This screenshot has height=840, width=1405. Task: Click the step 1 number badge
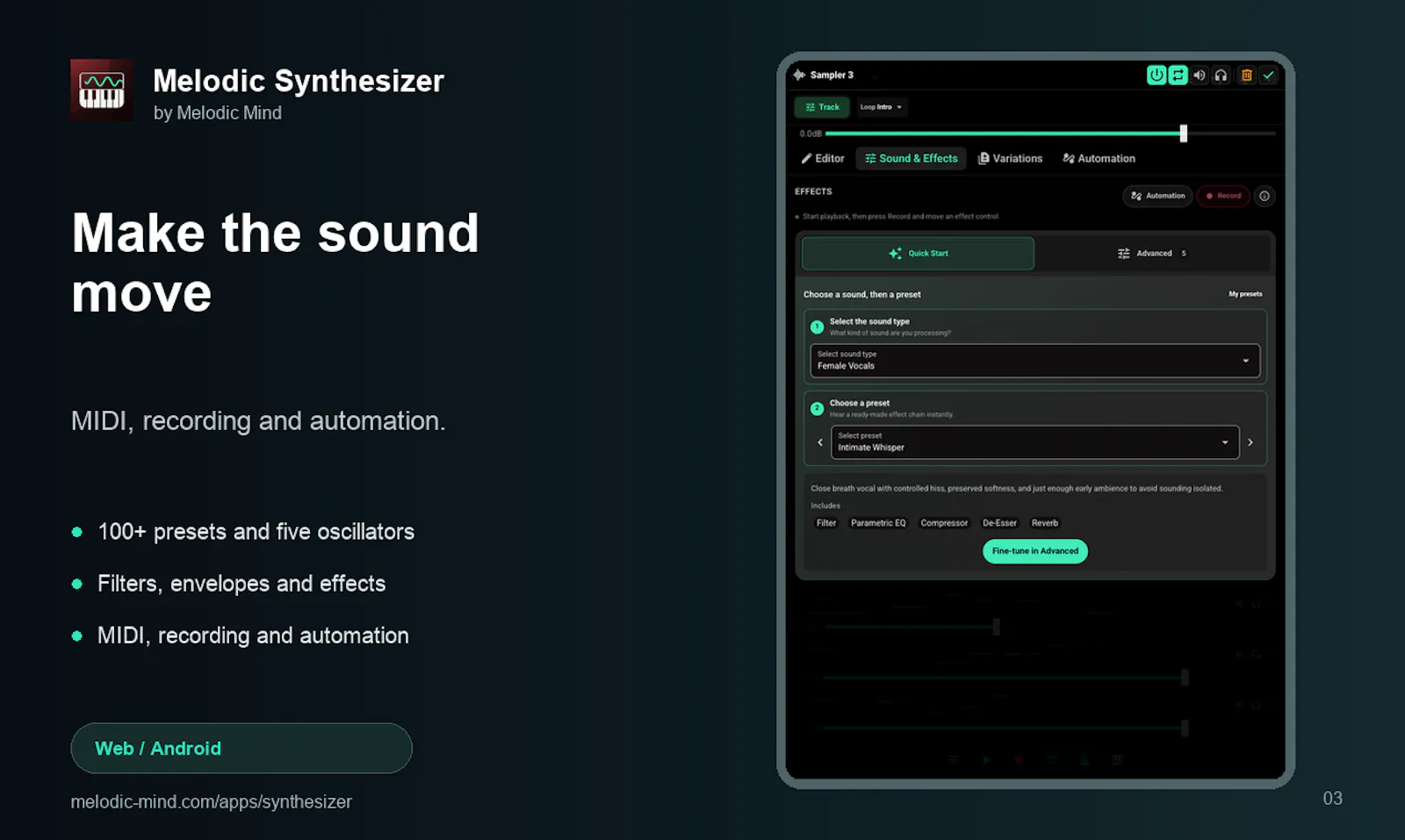click(x=818, y=327)
